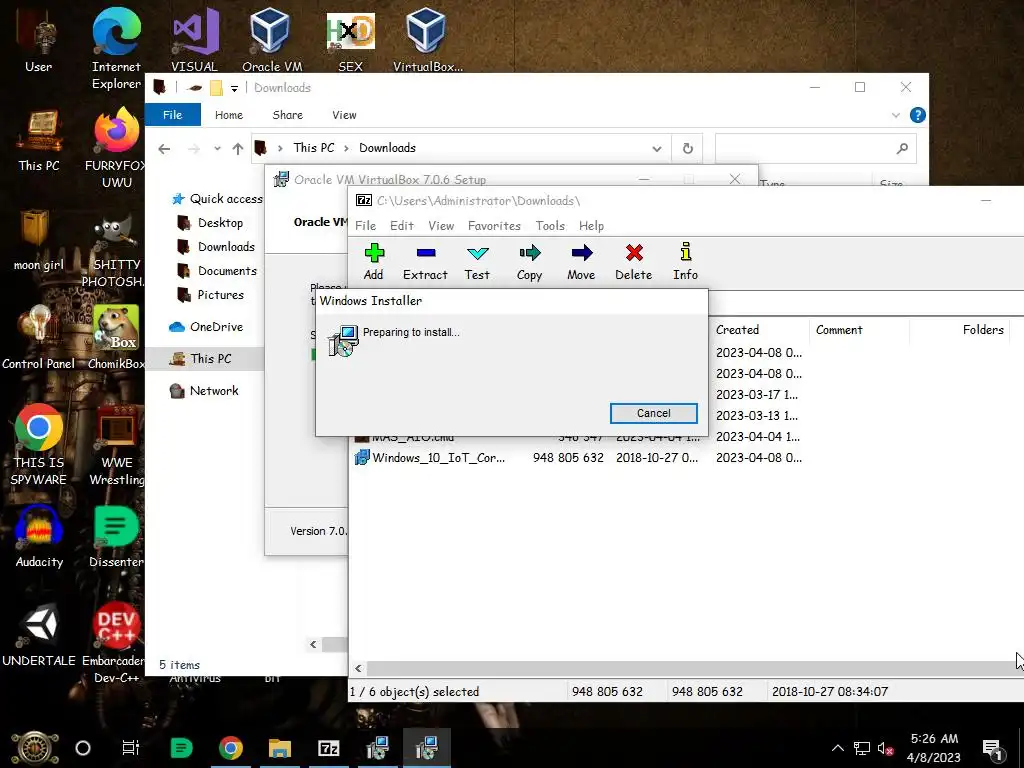Choose the Move tool in 7-Zip

pos(581,262)
